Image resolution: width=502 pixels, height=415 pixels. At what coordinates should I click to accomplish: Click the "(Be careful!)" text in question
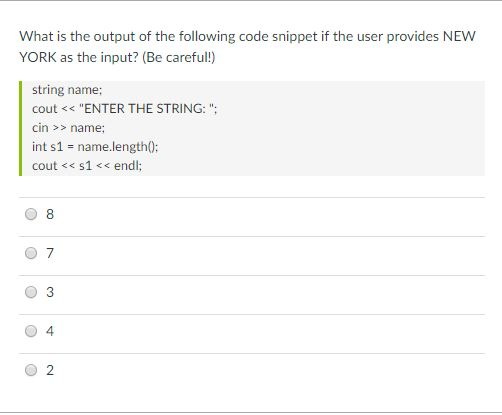coord(179,57)
